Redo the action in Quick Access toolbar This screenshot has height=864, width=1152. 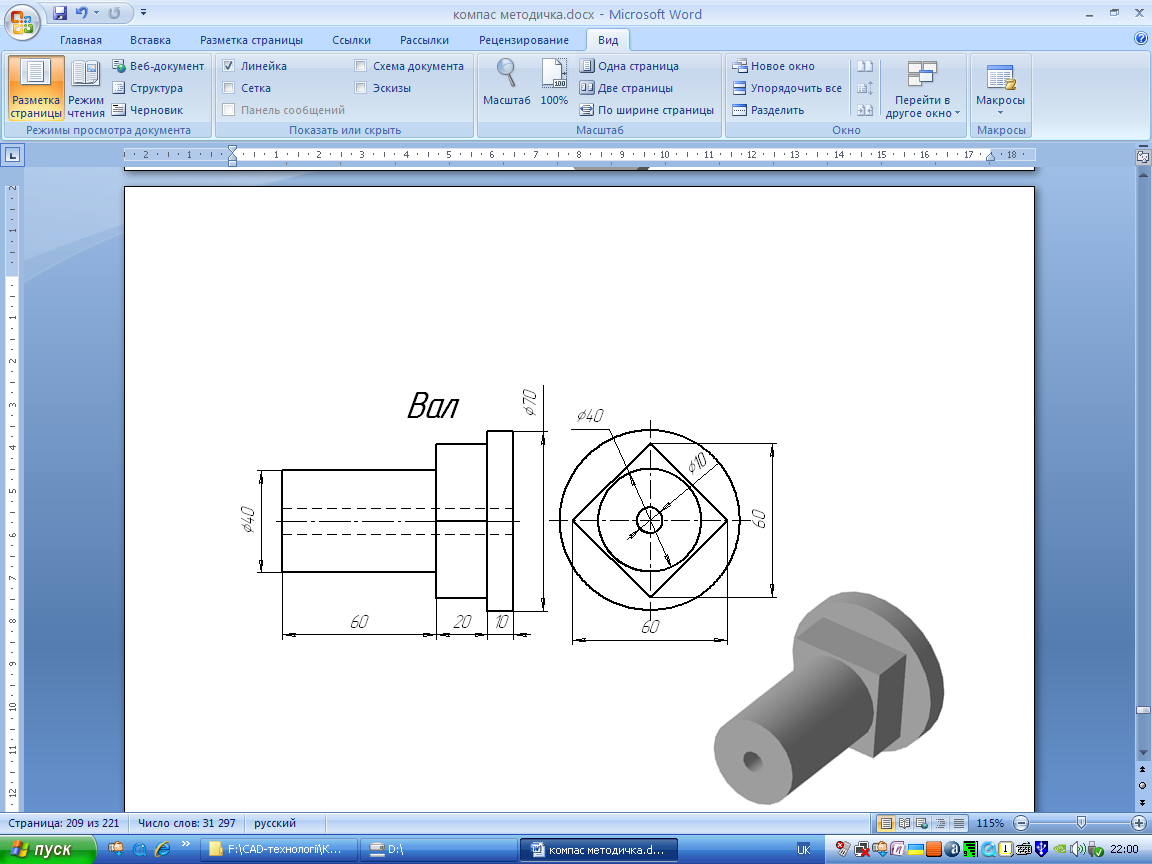(115, 12)
